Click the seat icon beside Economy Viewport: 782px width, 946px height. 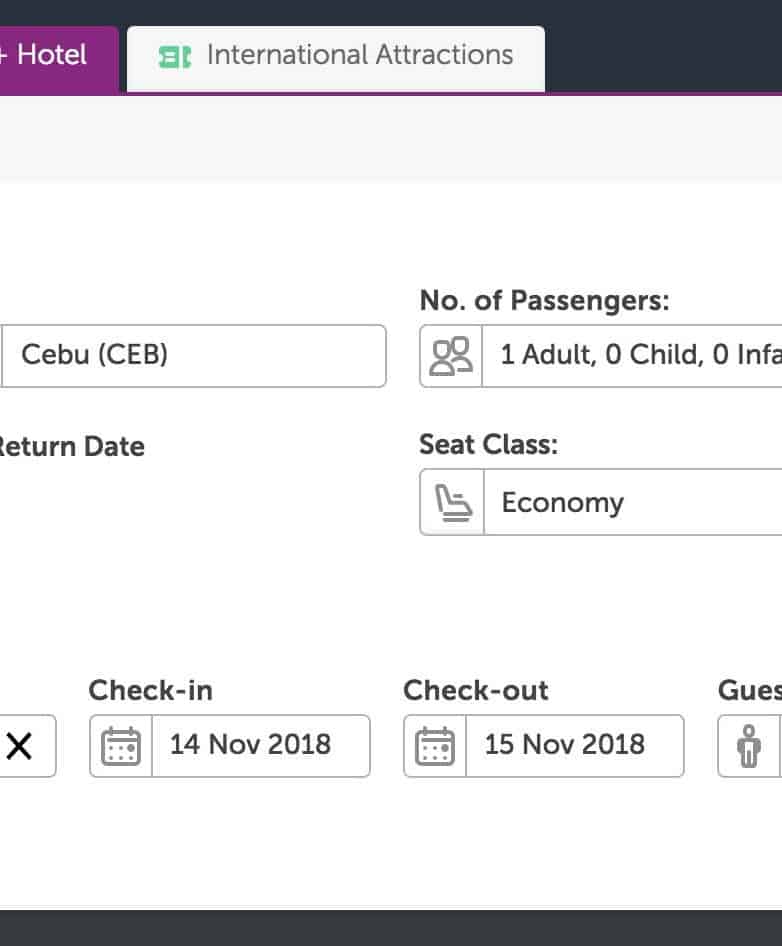click(452, 503)
